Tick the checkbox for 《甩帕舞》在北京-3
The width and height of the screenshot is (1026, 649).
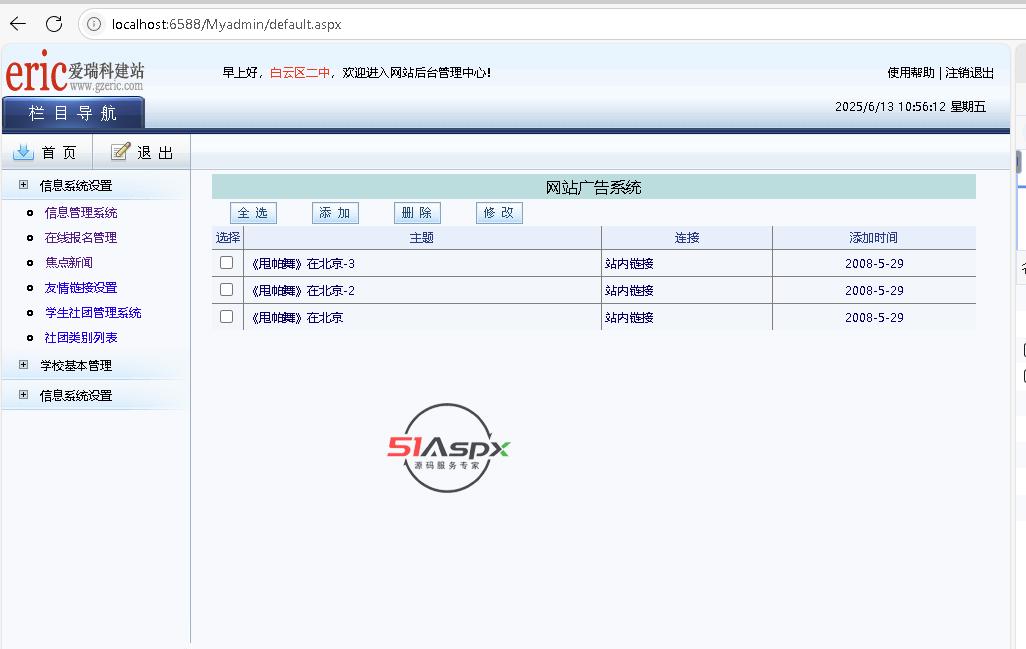(226, 263)
